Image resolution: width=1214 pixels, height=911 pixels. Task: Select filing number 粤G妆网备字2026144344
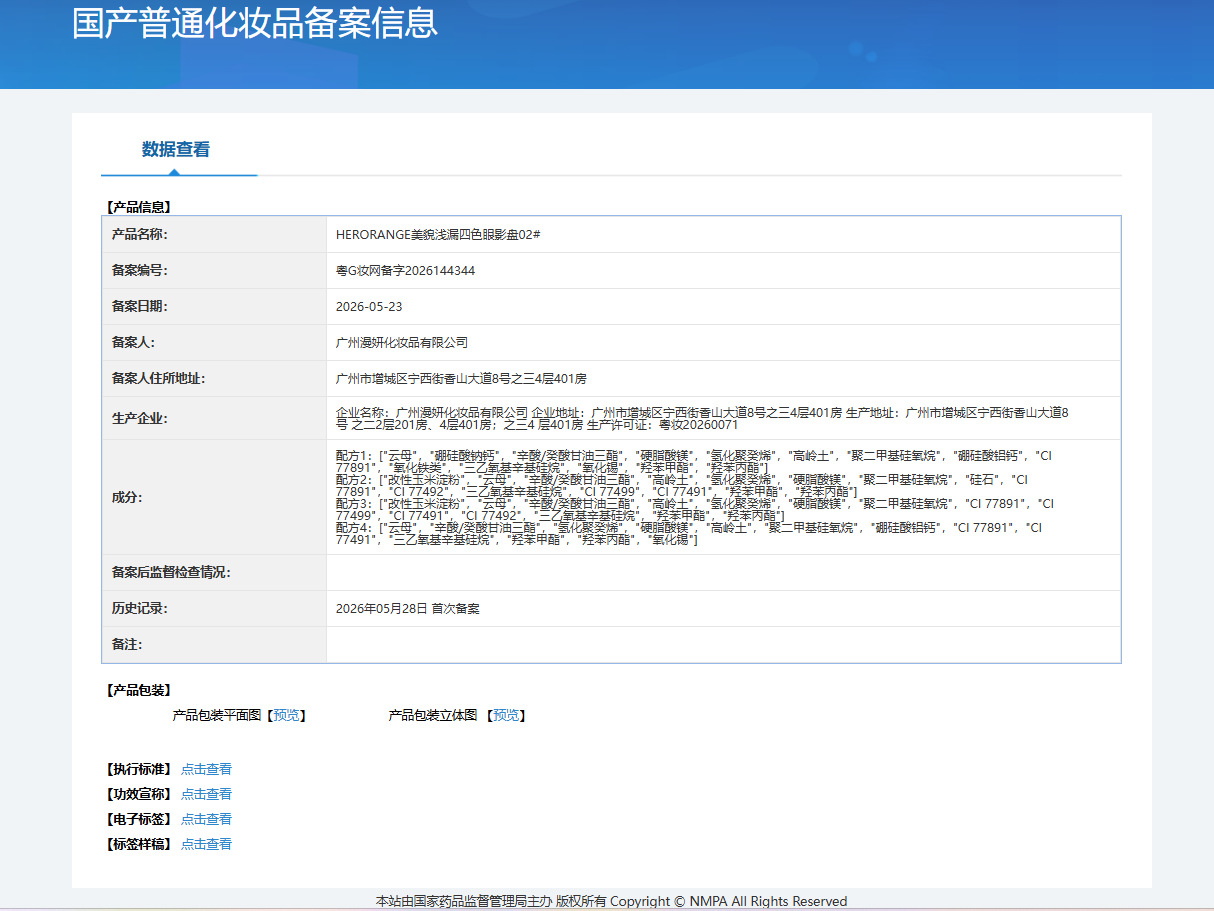pos(405,270)
